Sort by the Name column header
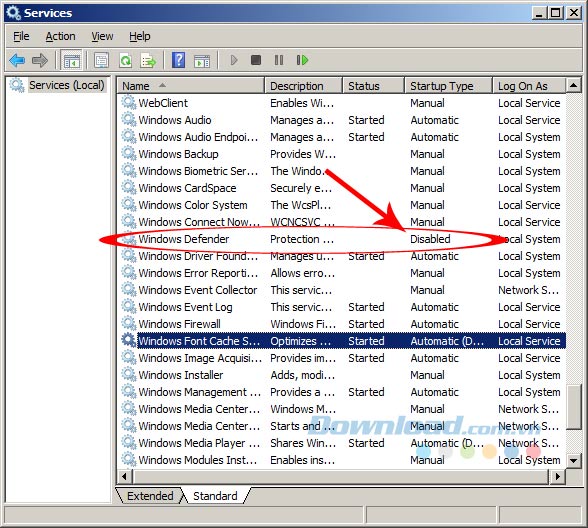Viewport: 588px width, 528px height. [x=191, y=86]
